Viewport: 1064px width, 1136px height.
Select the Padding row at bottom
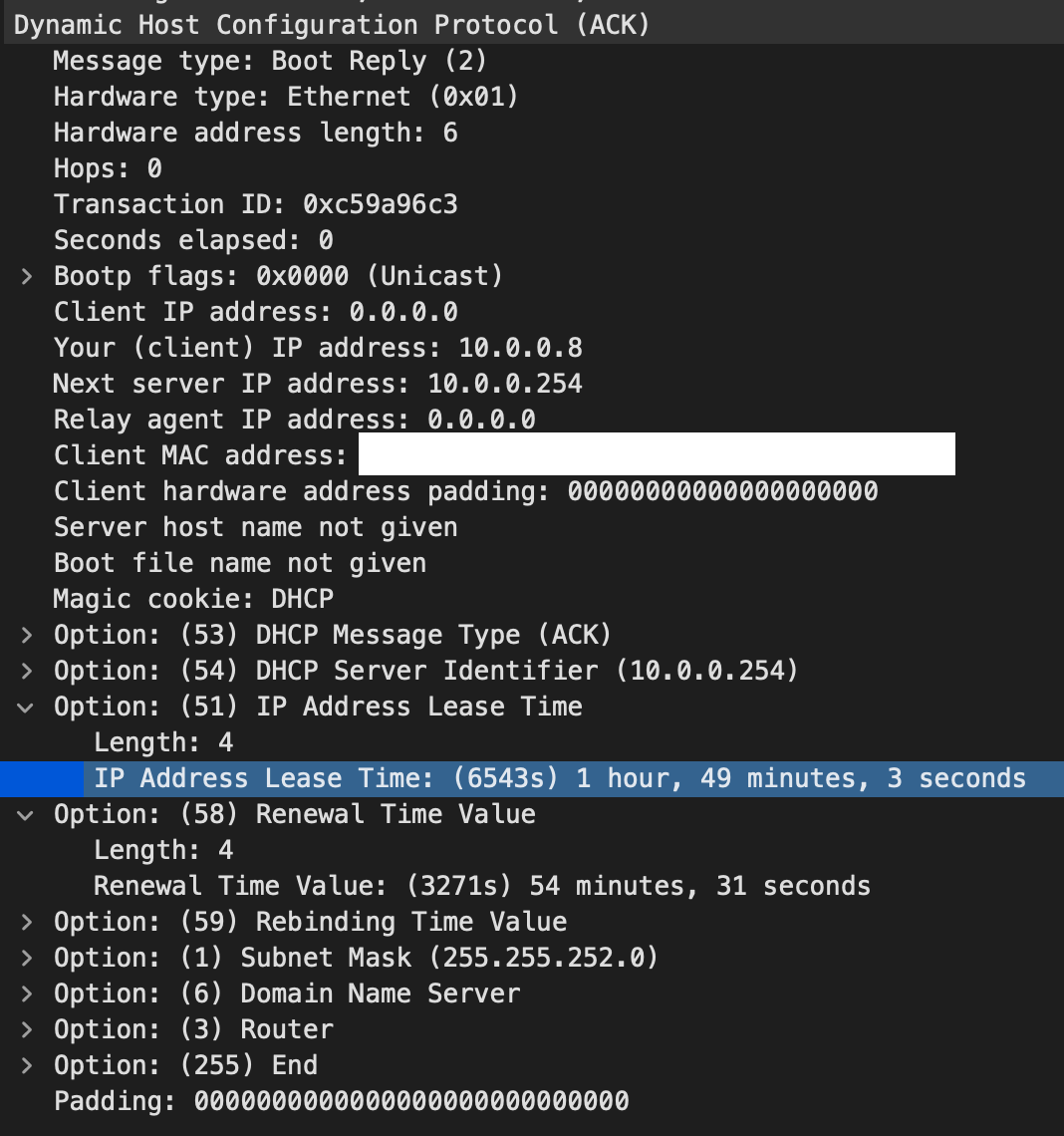pyautogui.click(x=341, y=1101)
